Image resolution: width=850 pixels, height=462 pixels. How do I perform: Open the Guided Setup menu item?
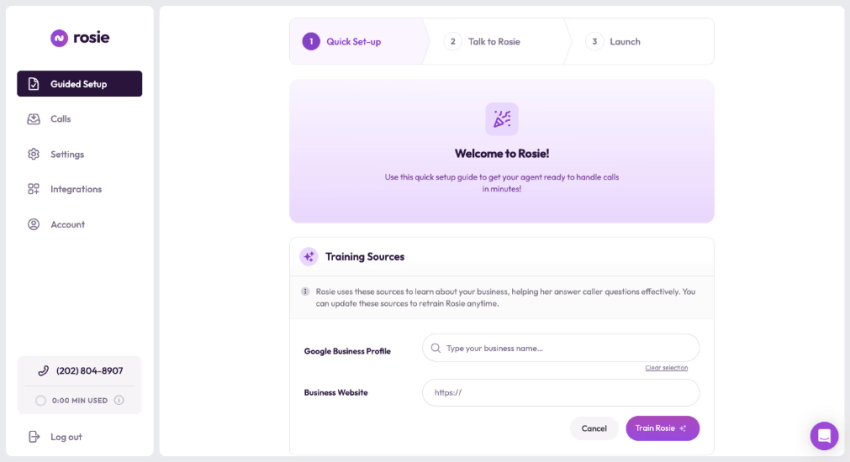pos(79,84)
